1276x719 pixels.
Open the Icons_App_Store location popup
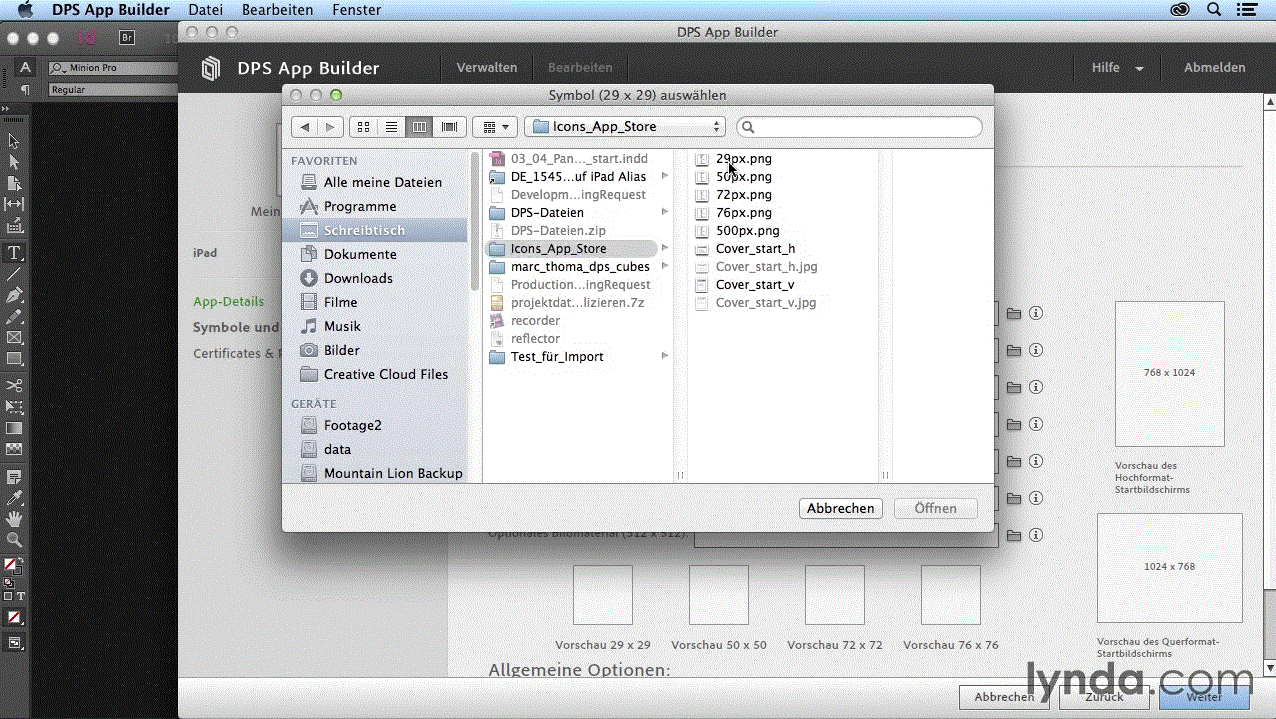pyautogui.click(x=624, y=127)
